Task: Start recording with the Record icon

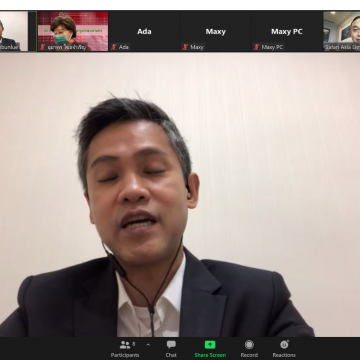Action: 249,344
